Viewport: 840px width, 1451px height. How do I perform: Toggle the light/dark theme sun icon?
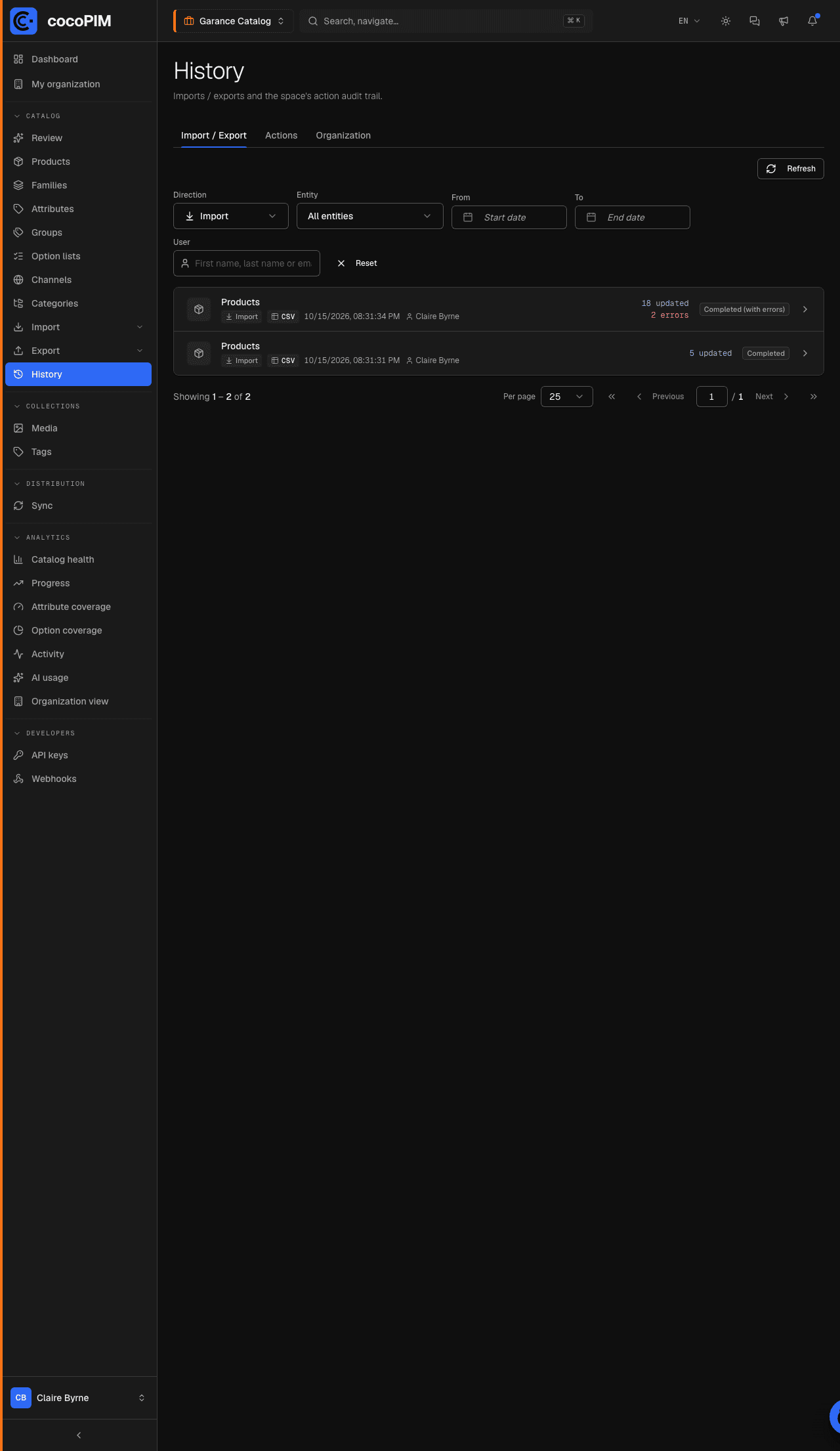pos(726,21)
